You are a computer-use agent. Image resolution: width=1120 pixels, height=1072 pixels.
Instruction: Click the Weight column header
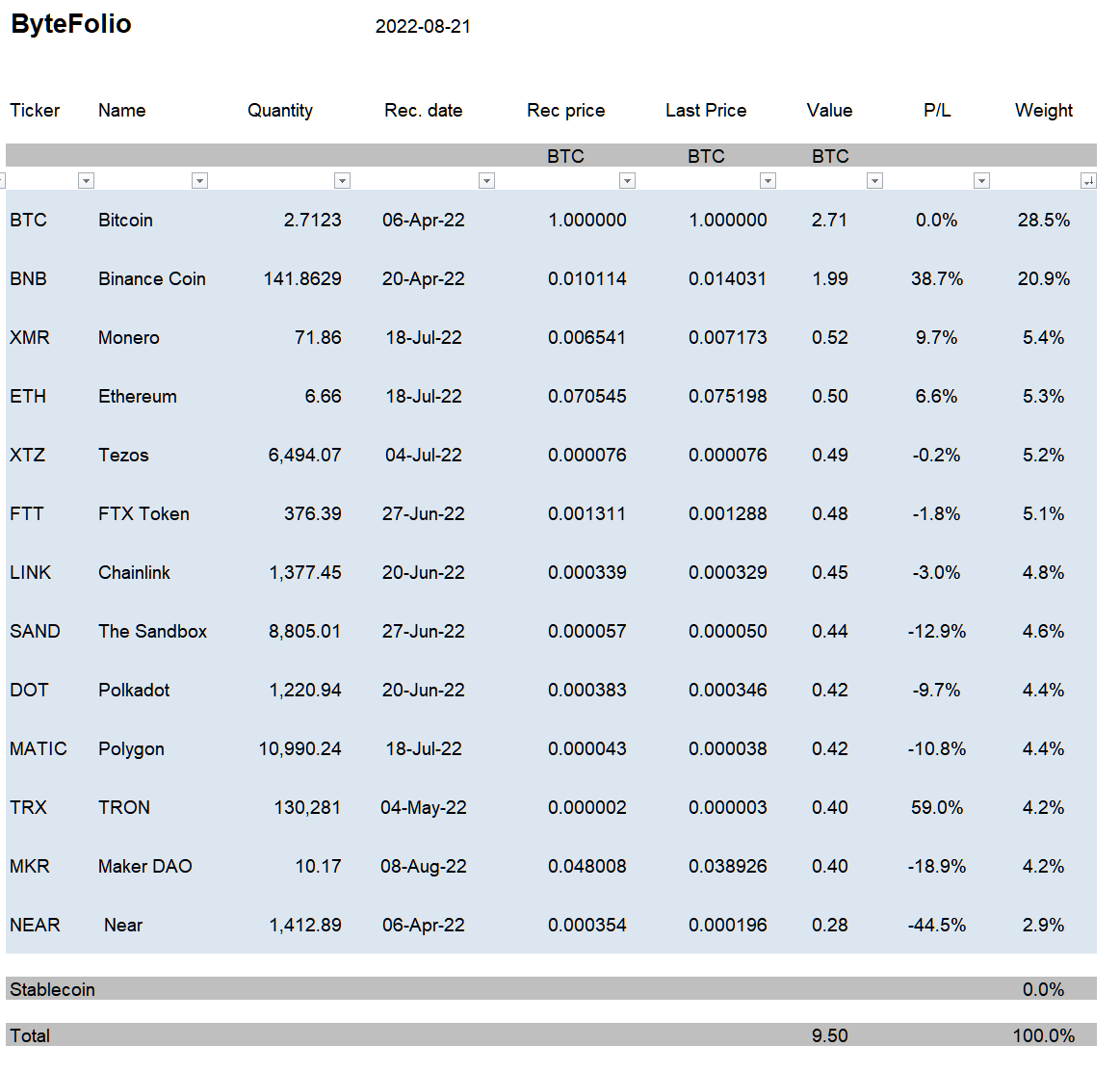[1044, 111]
